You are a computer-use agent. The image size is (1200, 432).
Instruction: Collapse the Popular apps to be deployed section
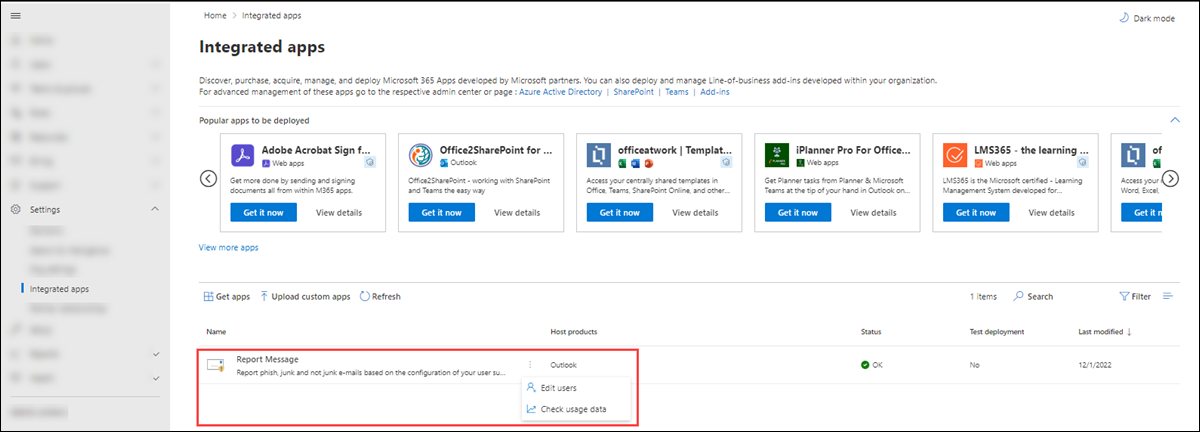tap(1174, 119)
